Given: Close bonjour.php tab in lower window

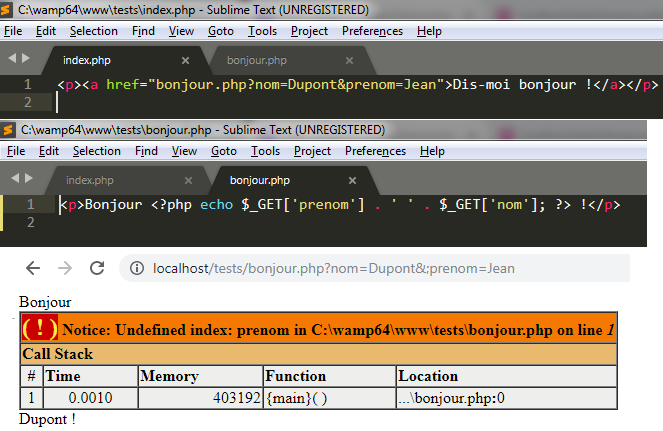Looking at the screenshot, I should [x=352, y=181].
